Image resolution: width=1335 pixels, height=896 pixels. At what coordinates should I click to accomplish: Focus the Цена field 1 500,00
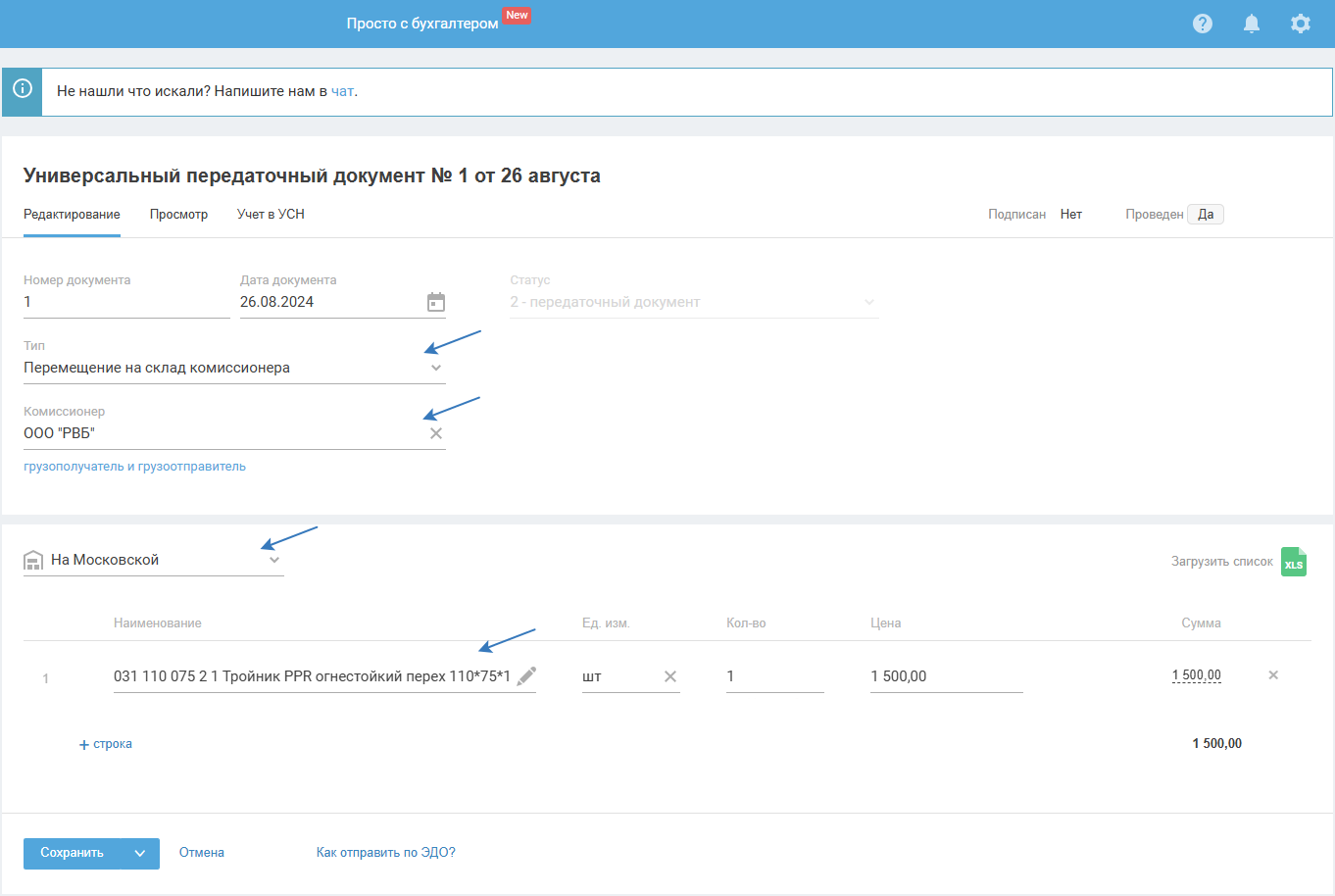(x=946, y=676)
